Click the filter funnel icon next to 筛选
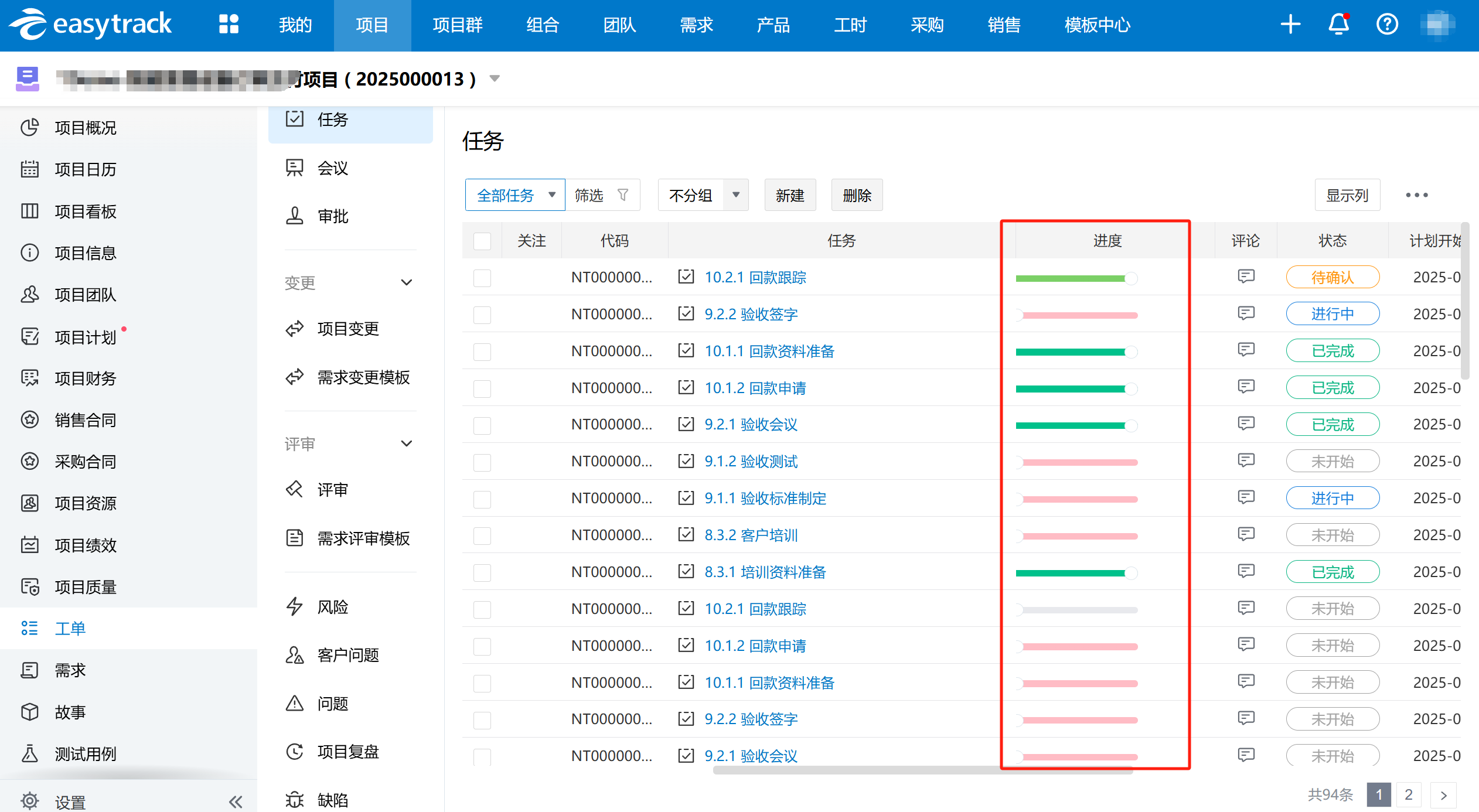The width and height of the screenshot is (1479, 812). [x=623, y=195]
